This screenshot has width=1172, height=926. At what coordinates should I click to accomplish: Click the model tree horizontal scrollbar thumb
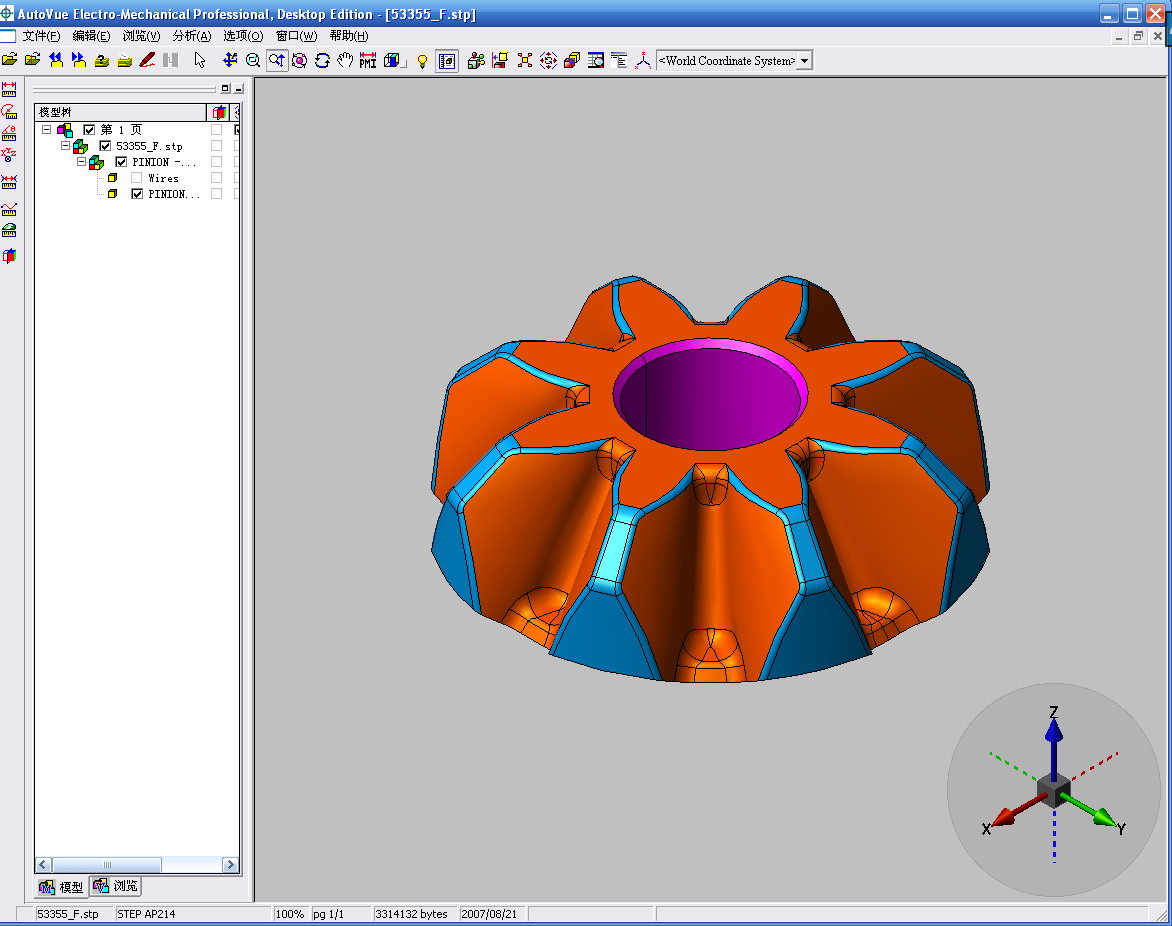coord(107,865)
